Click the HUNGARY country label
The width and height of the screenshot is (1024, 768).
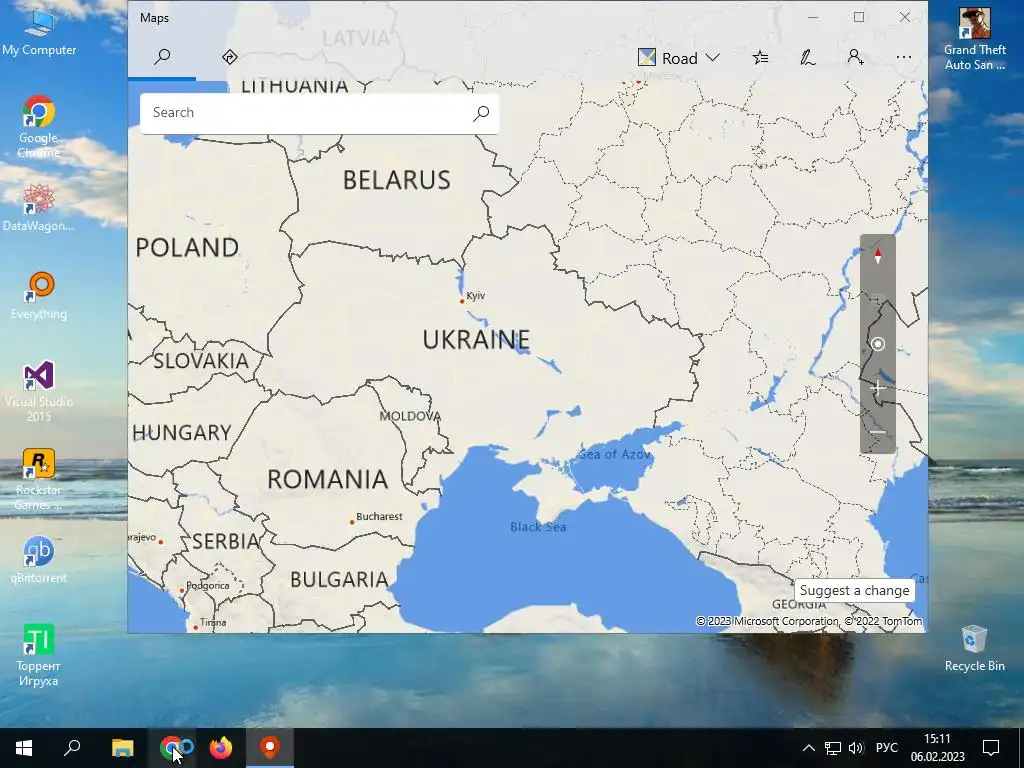coord(182,432)
